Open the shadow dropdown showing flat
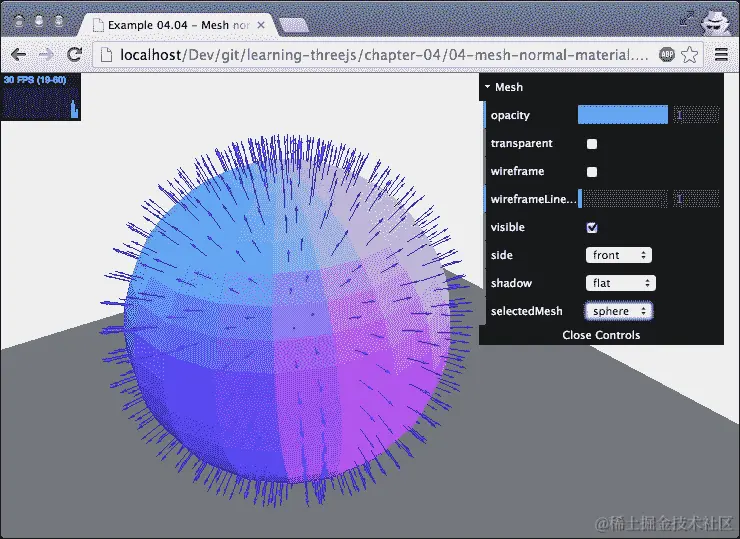The width and height of the screenshot is (740, 539). point(621,283)
